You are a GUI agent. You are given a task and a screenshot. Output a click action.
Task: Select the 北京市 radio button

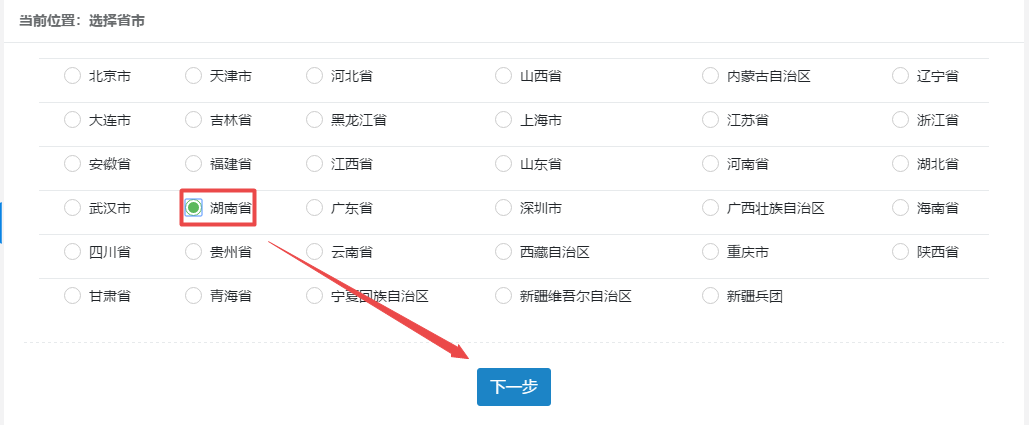point(72,76)
